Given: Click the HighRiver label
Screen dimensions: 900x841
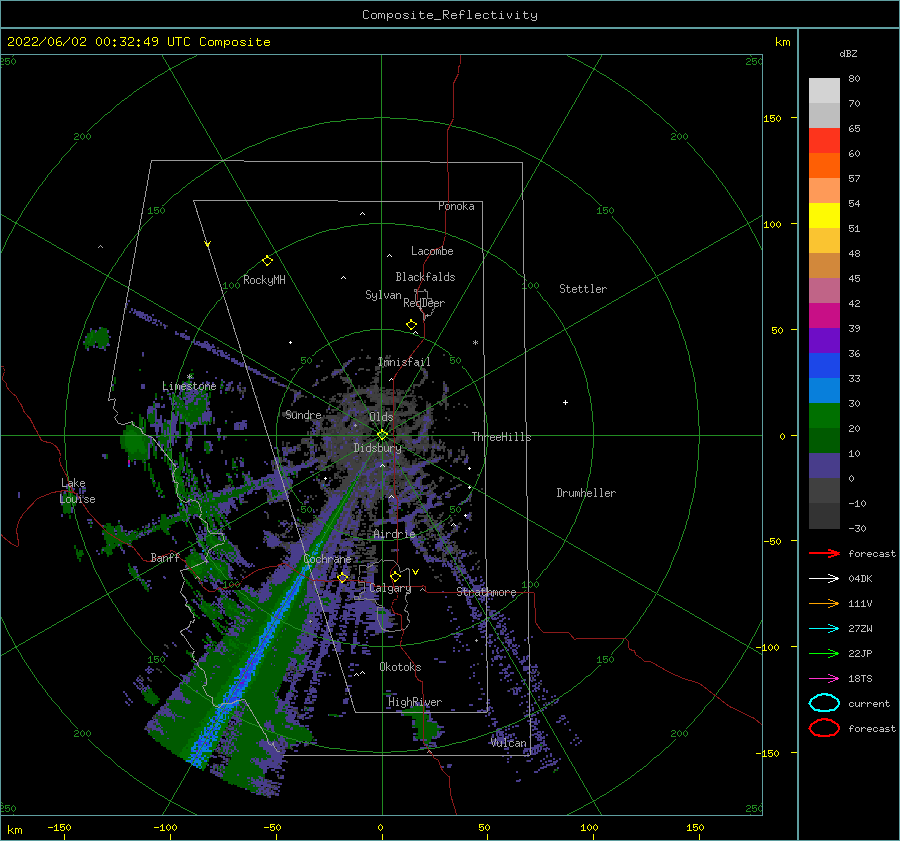Looking at the screenshot, I should pyautogui.click(x=414, y=702).
